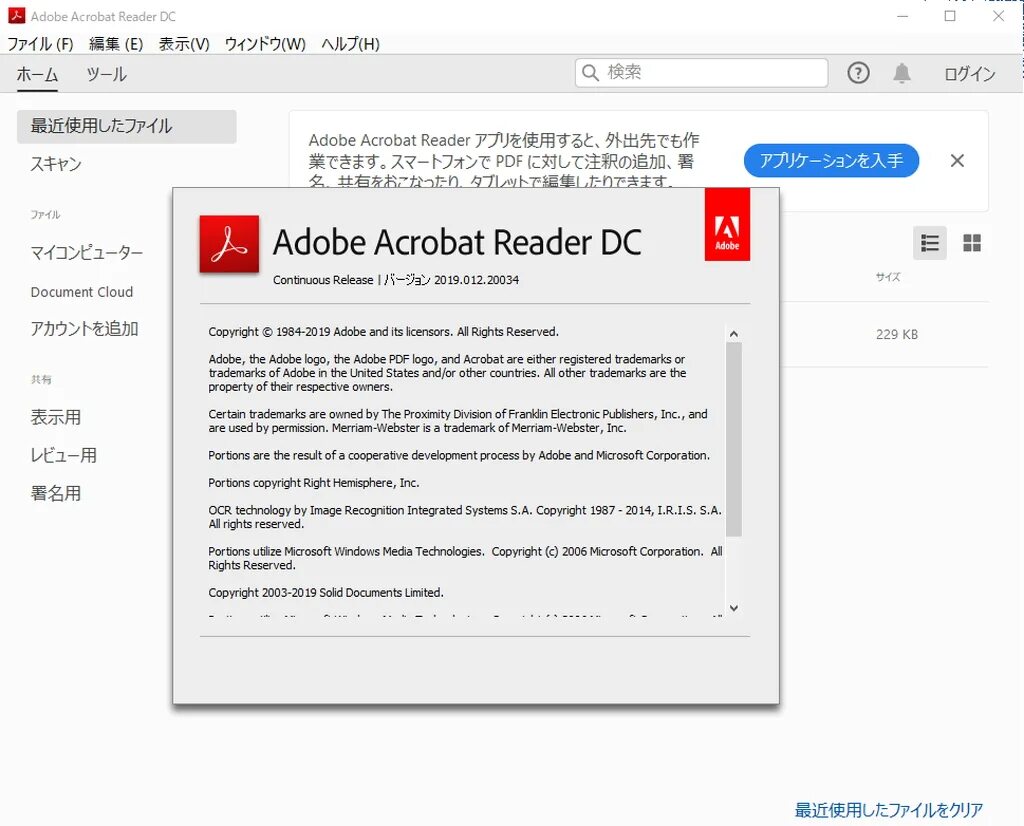This screenshot has width=1024, height=826.
Task: Select レビュー用 under shared section
Action: pos(63,455)
